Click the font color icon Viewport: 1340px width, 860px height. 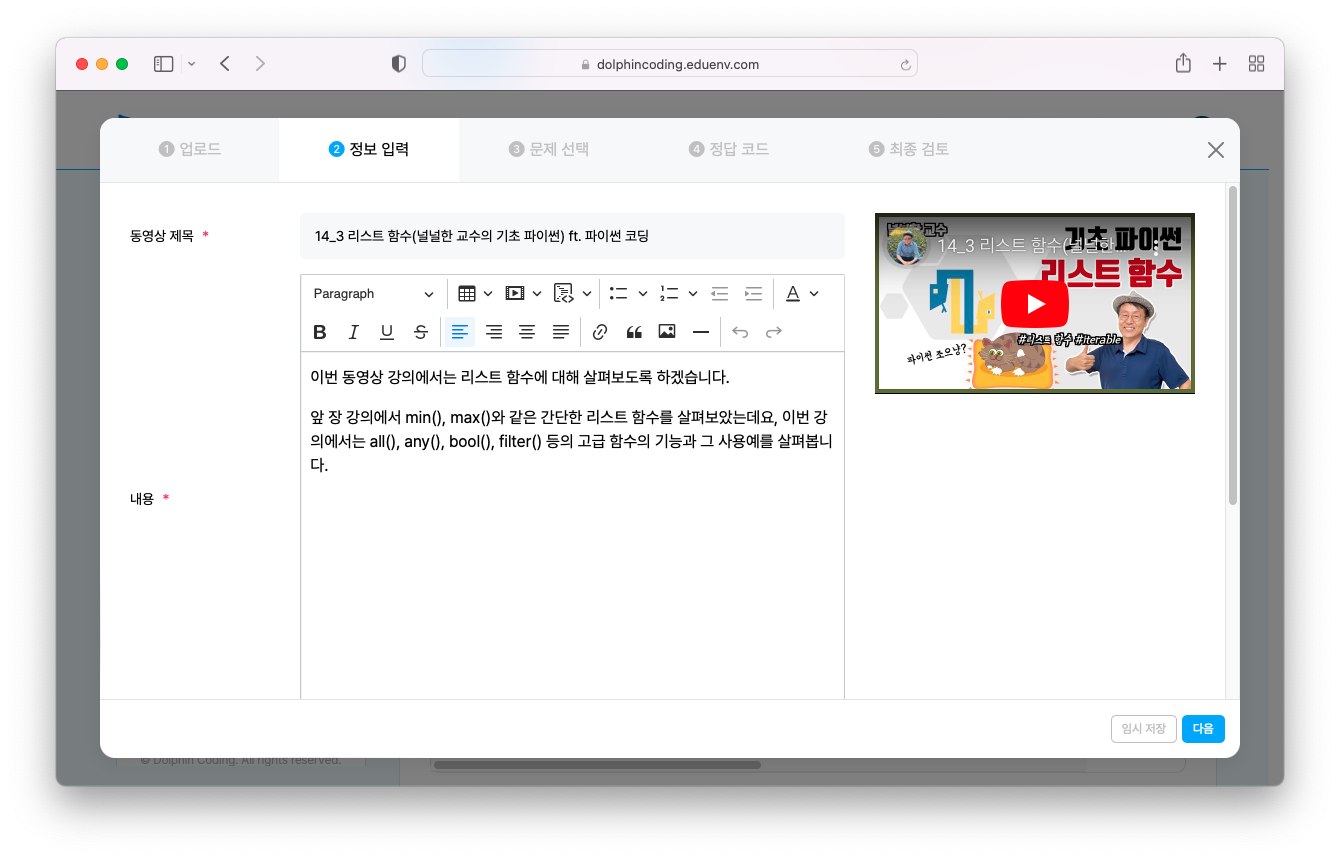pyautogui.click(x=793, y=294)
